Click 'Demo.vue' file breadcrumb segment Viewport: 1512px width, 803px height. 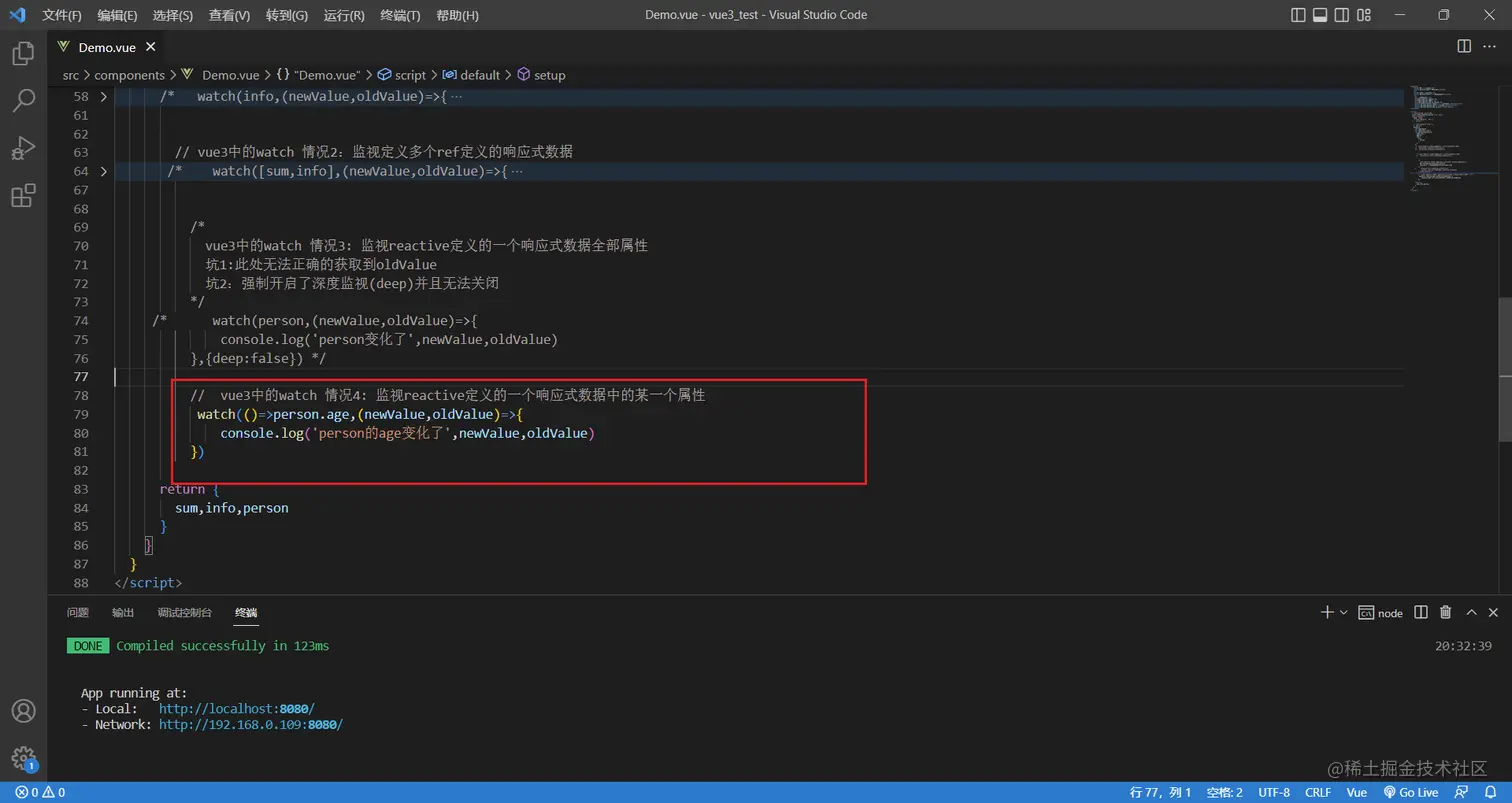click(x=220, y=75)
